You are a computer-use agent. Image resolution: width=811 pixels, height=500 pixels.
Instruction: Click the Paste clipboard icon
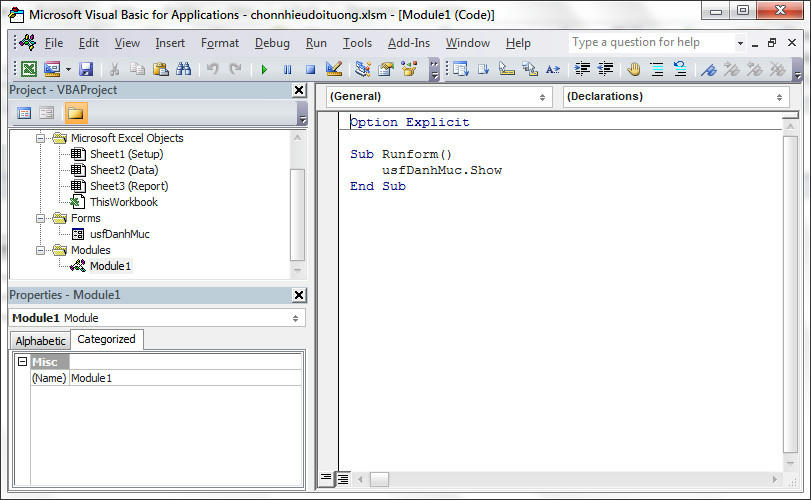tap(161, 69)
